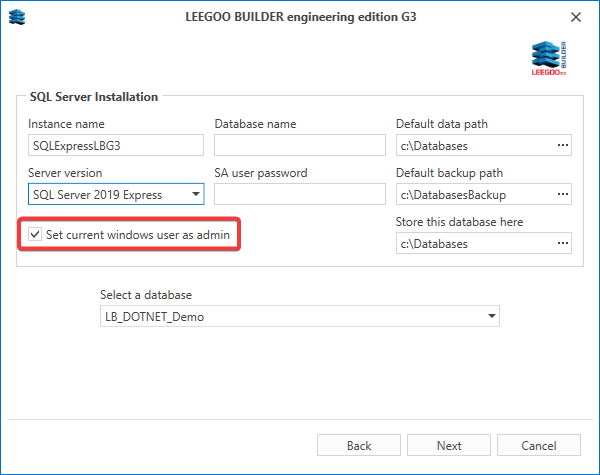
Task: Click the Next button
Action: pyautogui.click(x=449, y=445)
